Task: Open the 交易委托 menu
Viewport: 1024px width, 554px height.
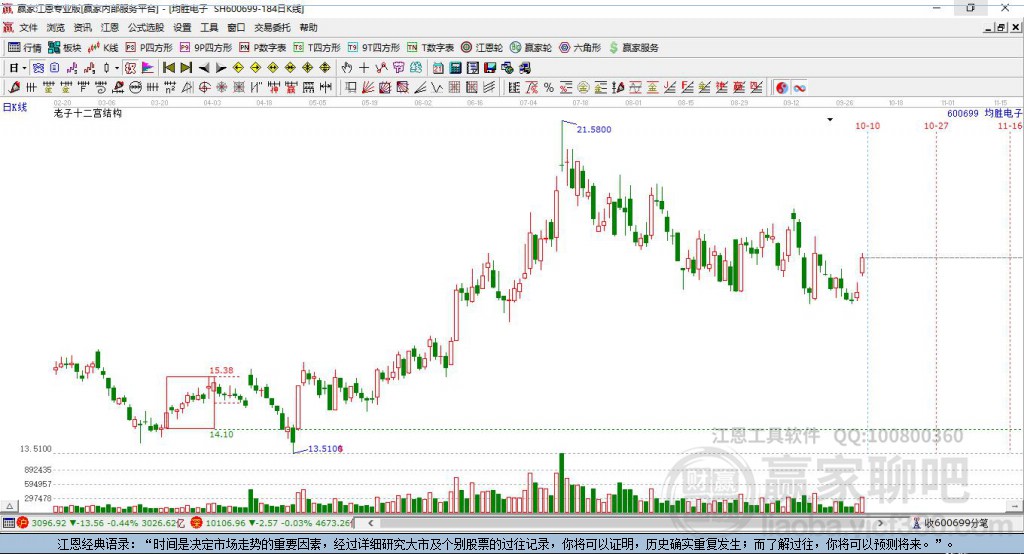Action: (272, 27)
